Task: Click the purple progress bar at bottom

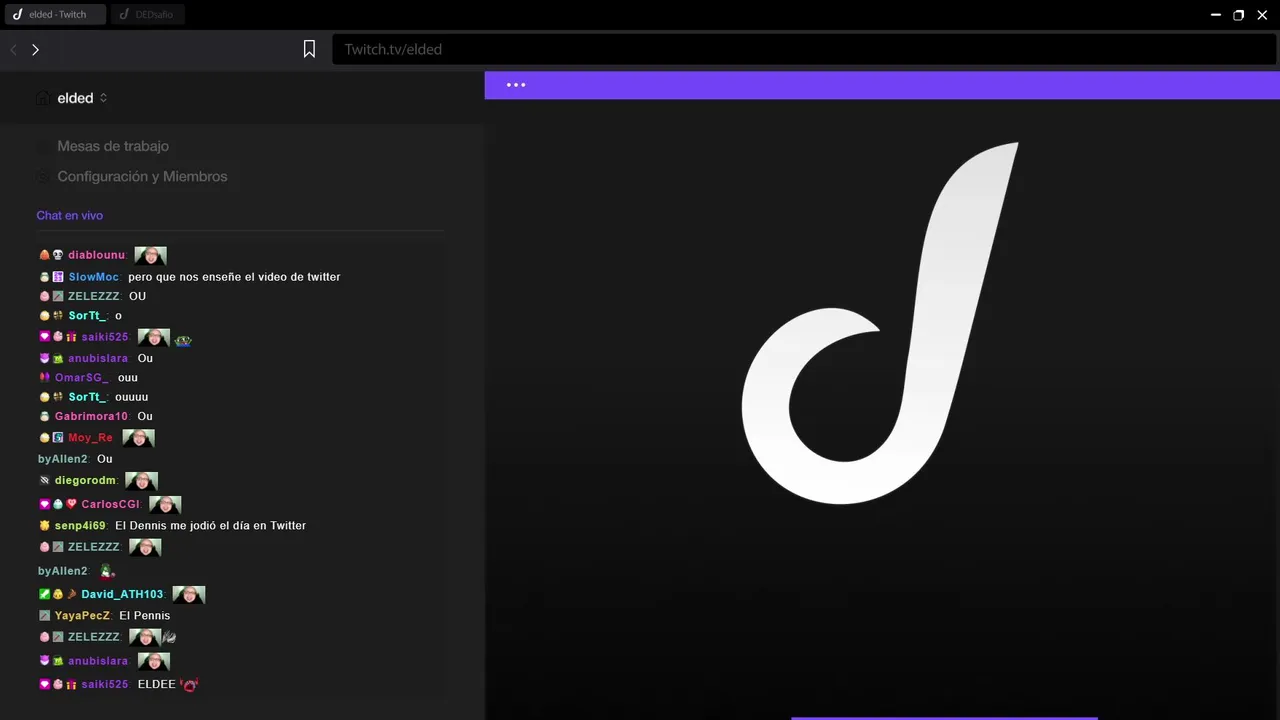Action: click(944, 718)
